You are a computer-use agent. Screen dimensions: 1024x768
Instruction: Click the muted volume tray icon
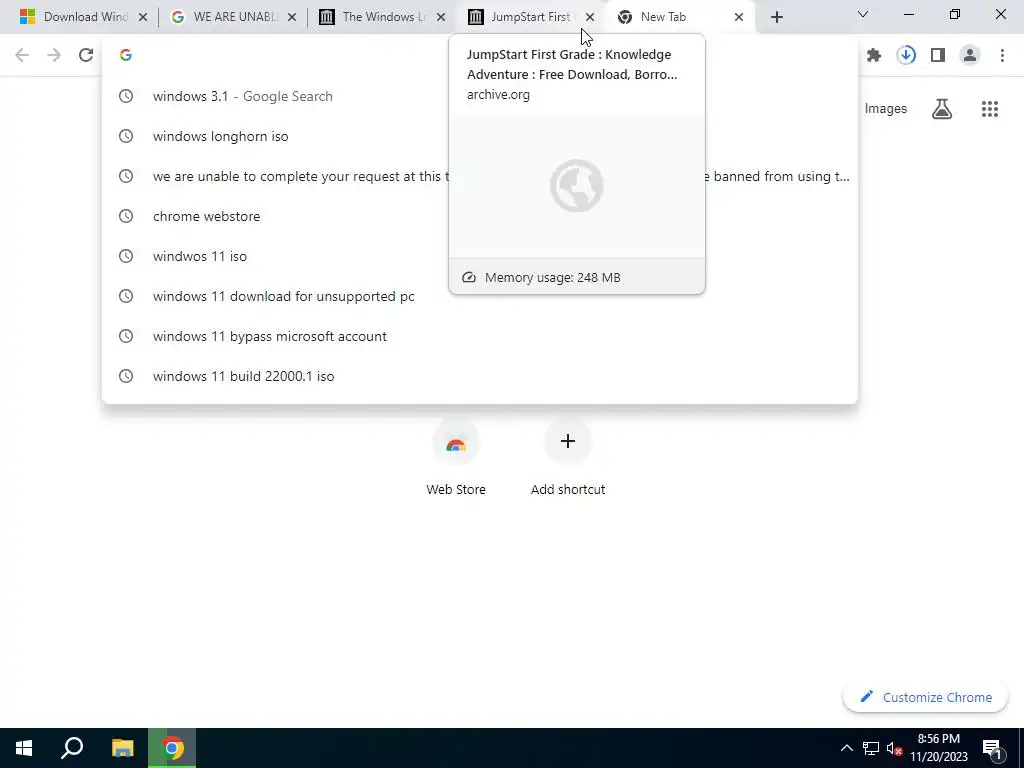click(894, 748)
